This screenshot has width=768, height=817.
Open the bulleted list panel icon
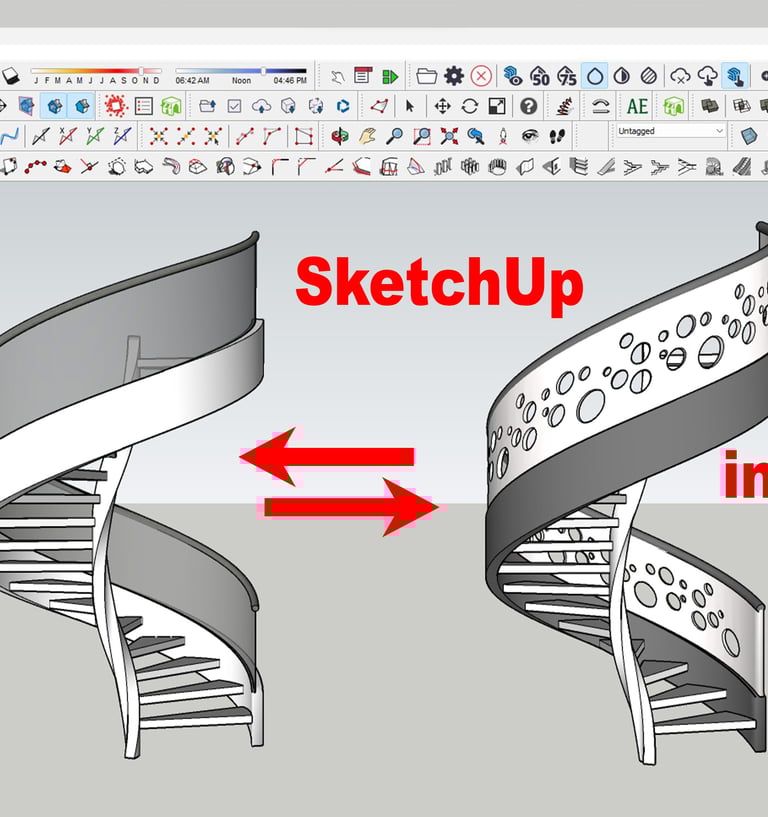tap(143, 106)
